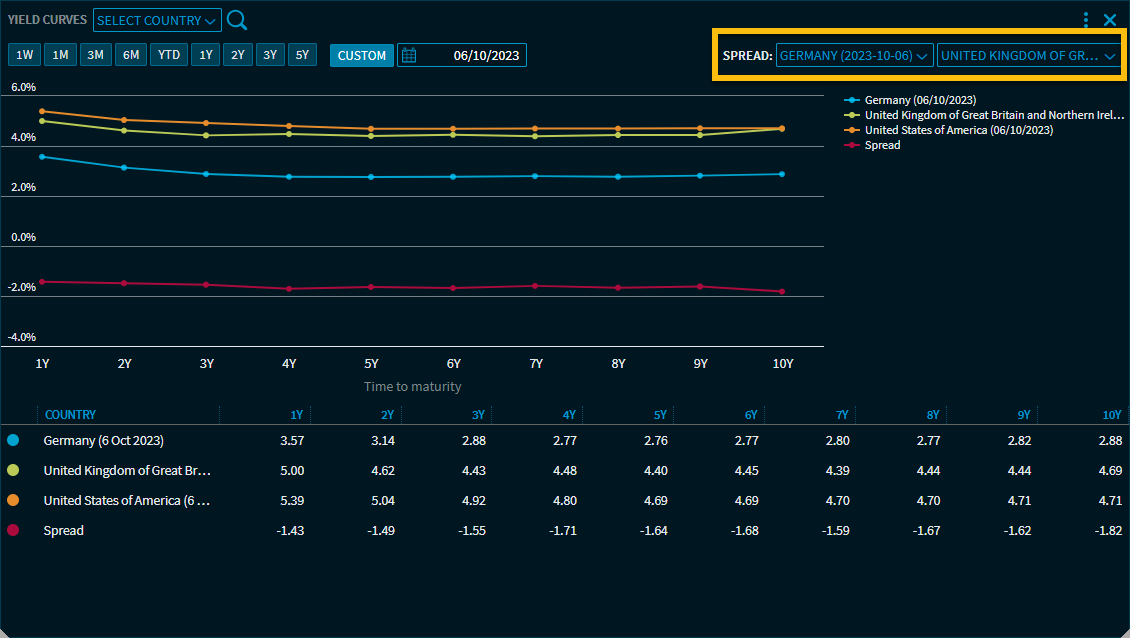This screenshot has width=1130, height=638.
Task: Open the Germany (2023-10-06) spread dropdown
Action: [854, 55]
